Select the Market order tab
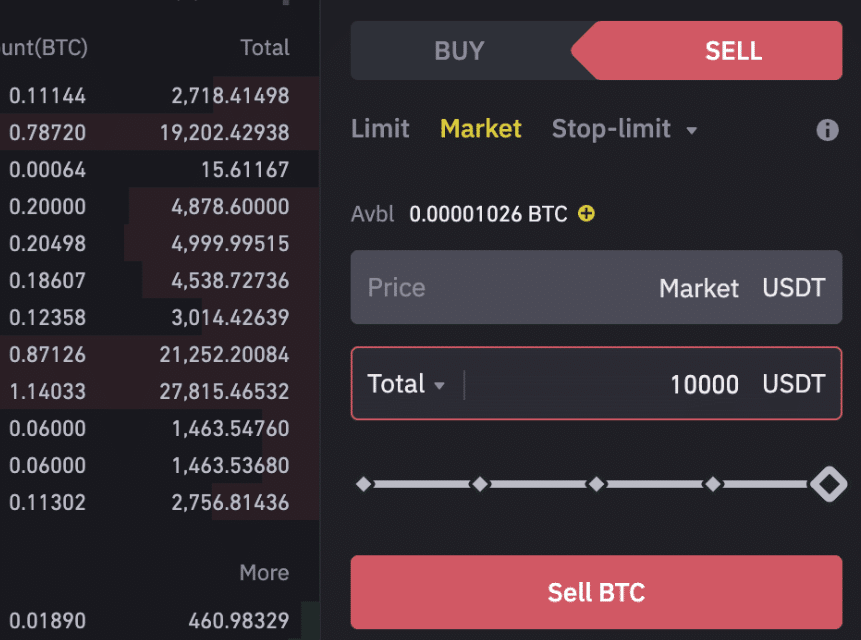This screenshot has width=861, height=640. click(481, 129)
